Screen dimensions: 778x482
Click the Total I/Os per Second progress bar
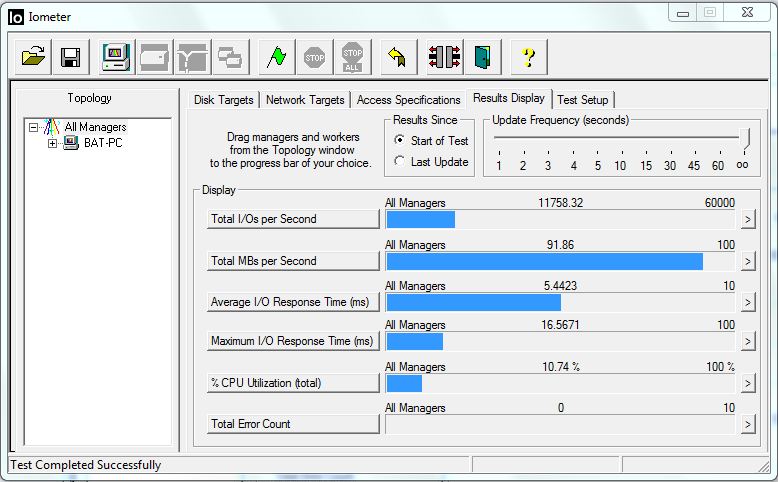(x=560, y=219)
